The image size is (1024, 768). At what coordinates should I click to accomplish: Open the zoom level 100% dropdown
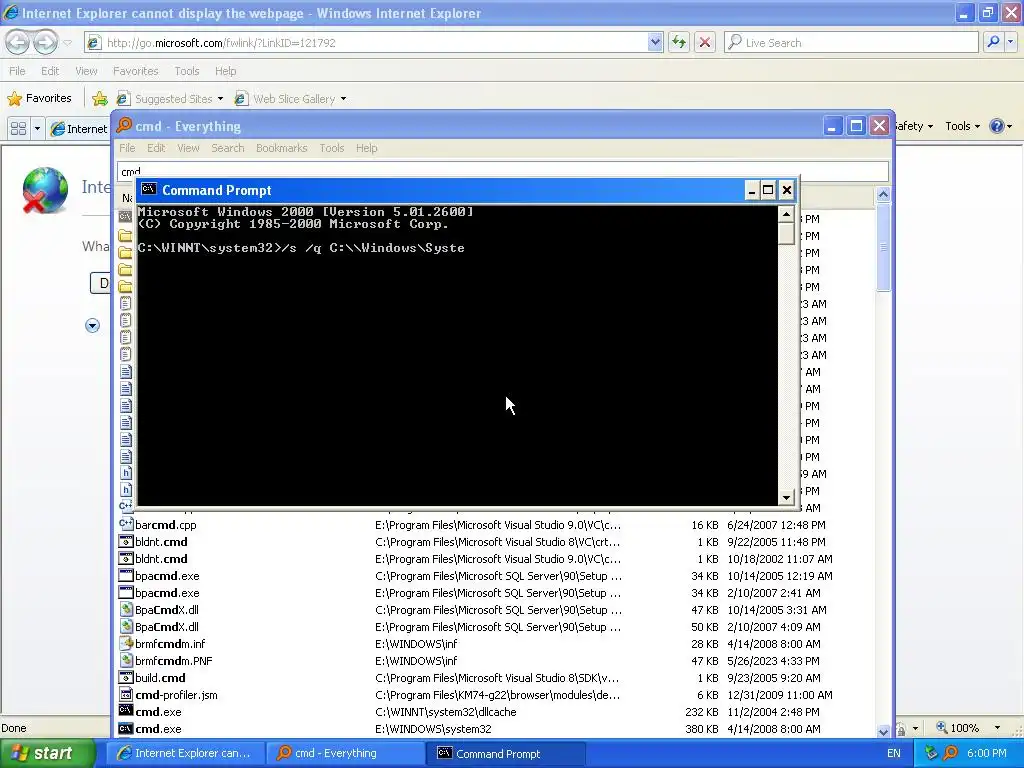997,728
